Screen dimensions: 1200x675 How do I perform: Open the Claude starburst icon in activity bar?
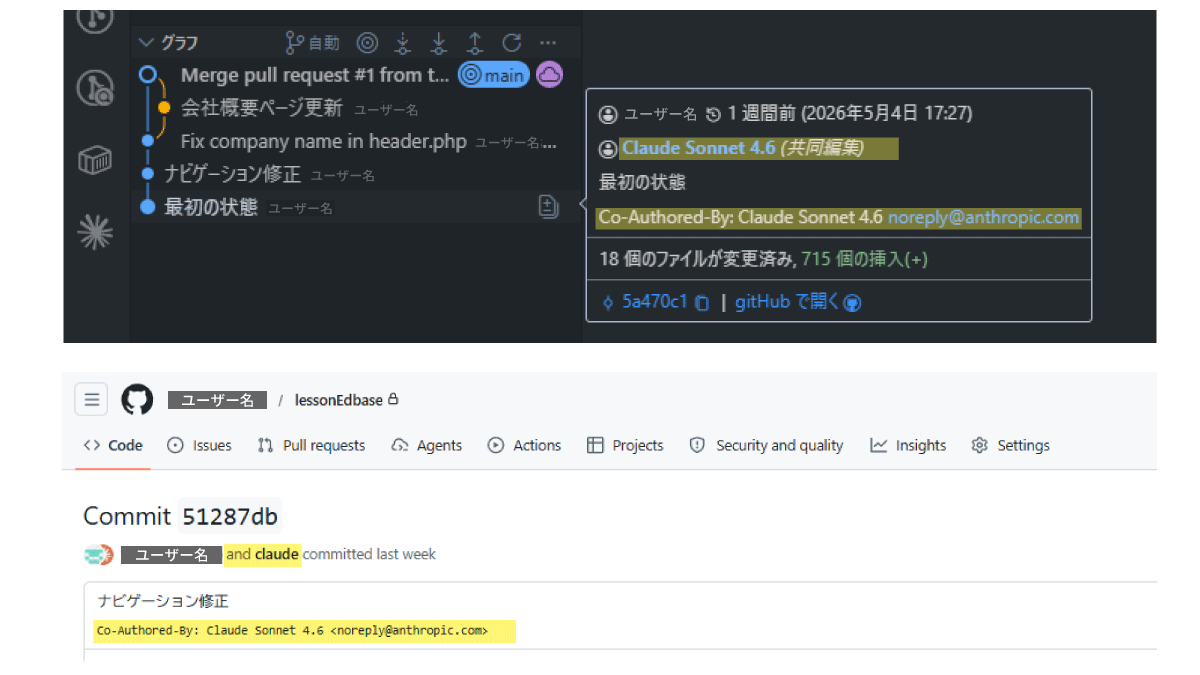[x=95, y=233]
